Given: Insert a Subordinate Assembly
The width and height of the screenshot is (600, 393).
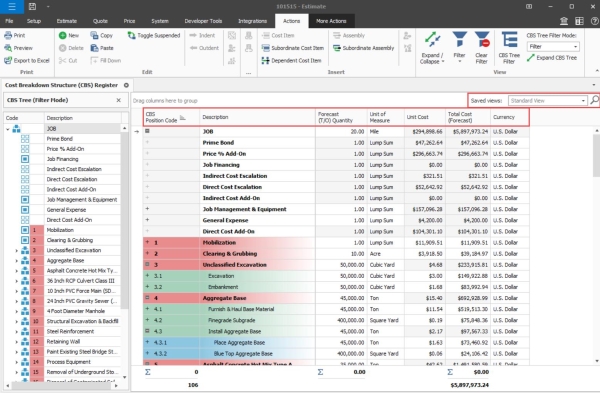Looking at the screenshot, I should coord(364,48).
